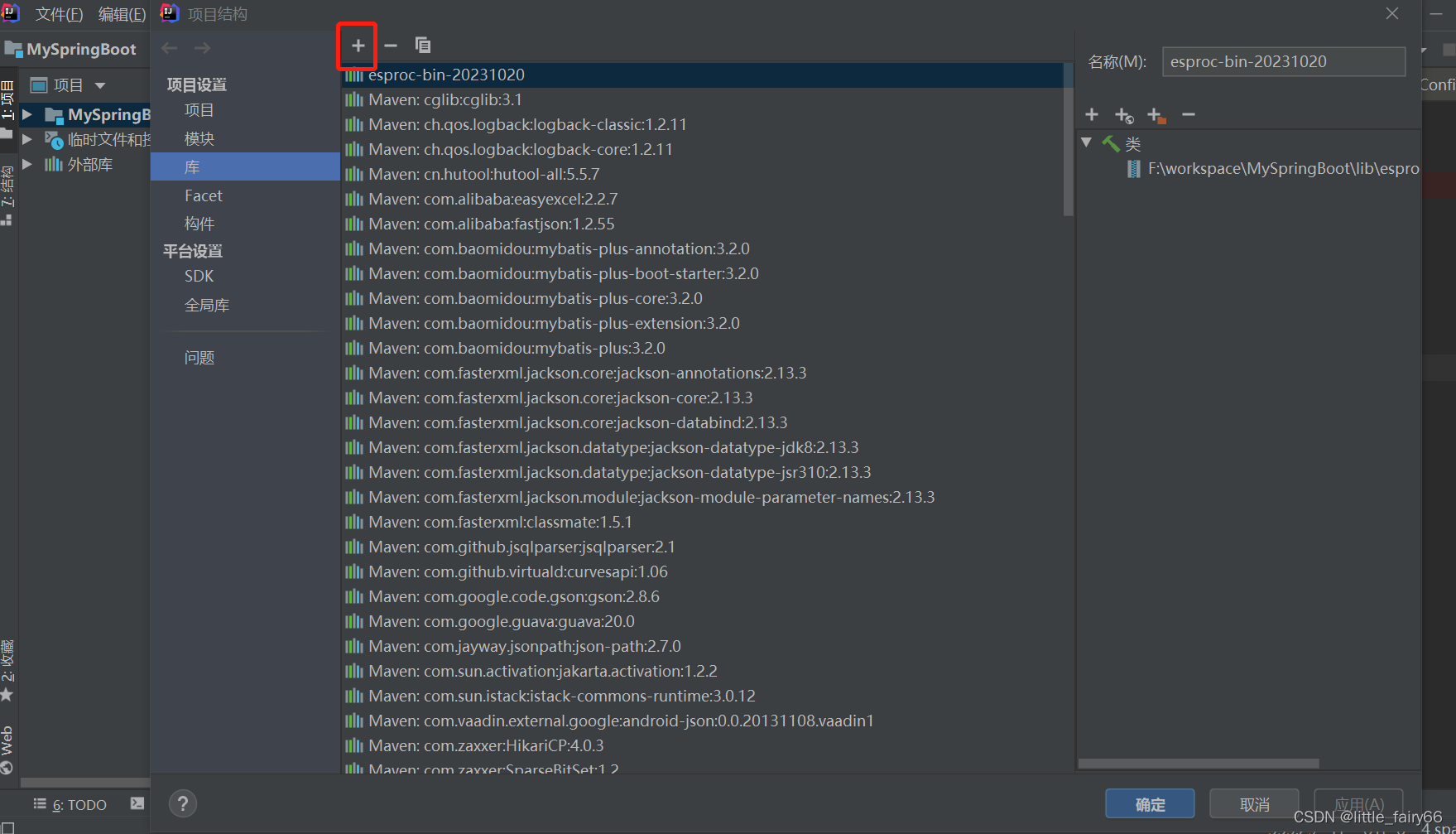Click the add from Maven repository icon

(1122, 114)
